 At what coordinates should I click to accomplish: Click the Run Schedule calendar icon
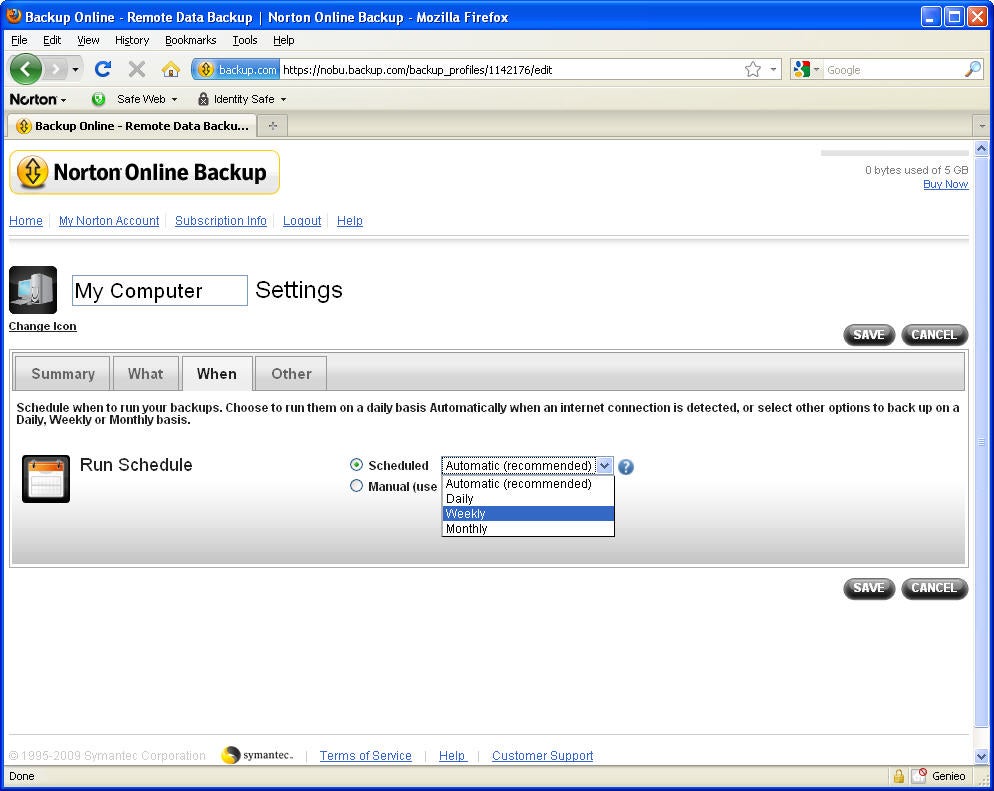(46, 479)
